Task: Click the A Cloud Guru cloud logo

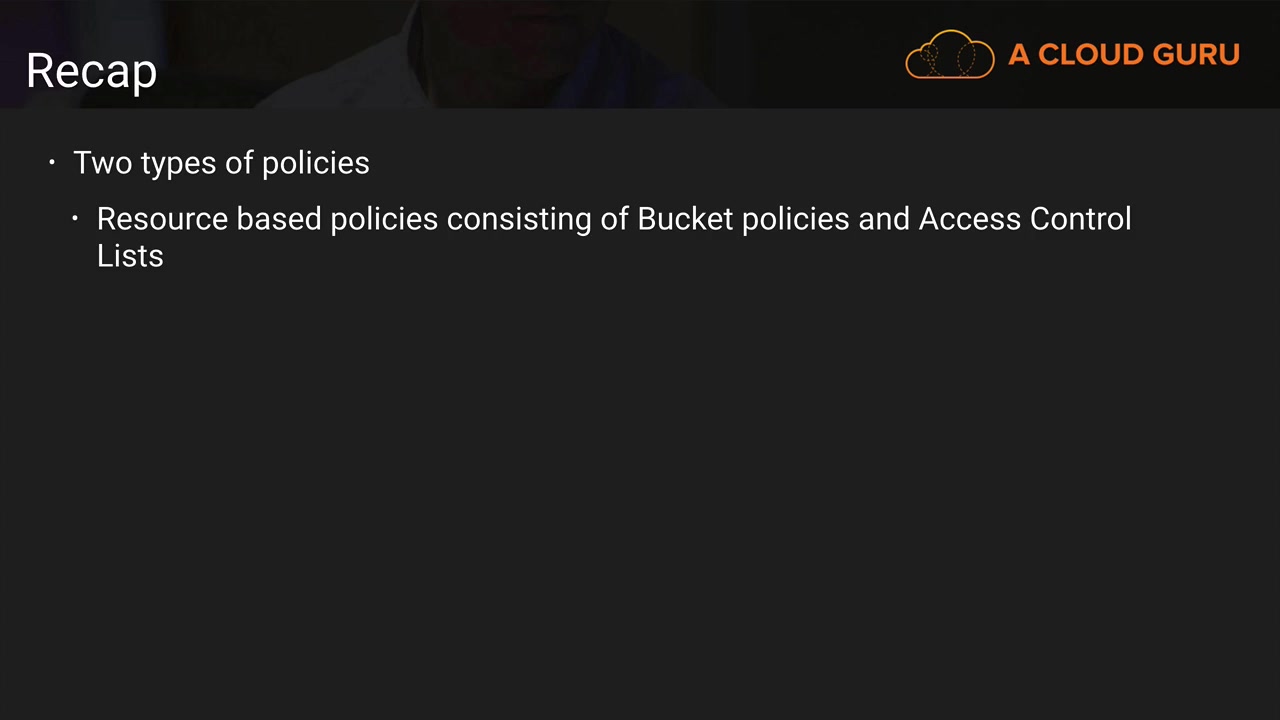Action: [949, 54]
